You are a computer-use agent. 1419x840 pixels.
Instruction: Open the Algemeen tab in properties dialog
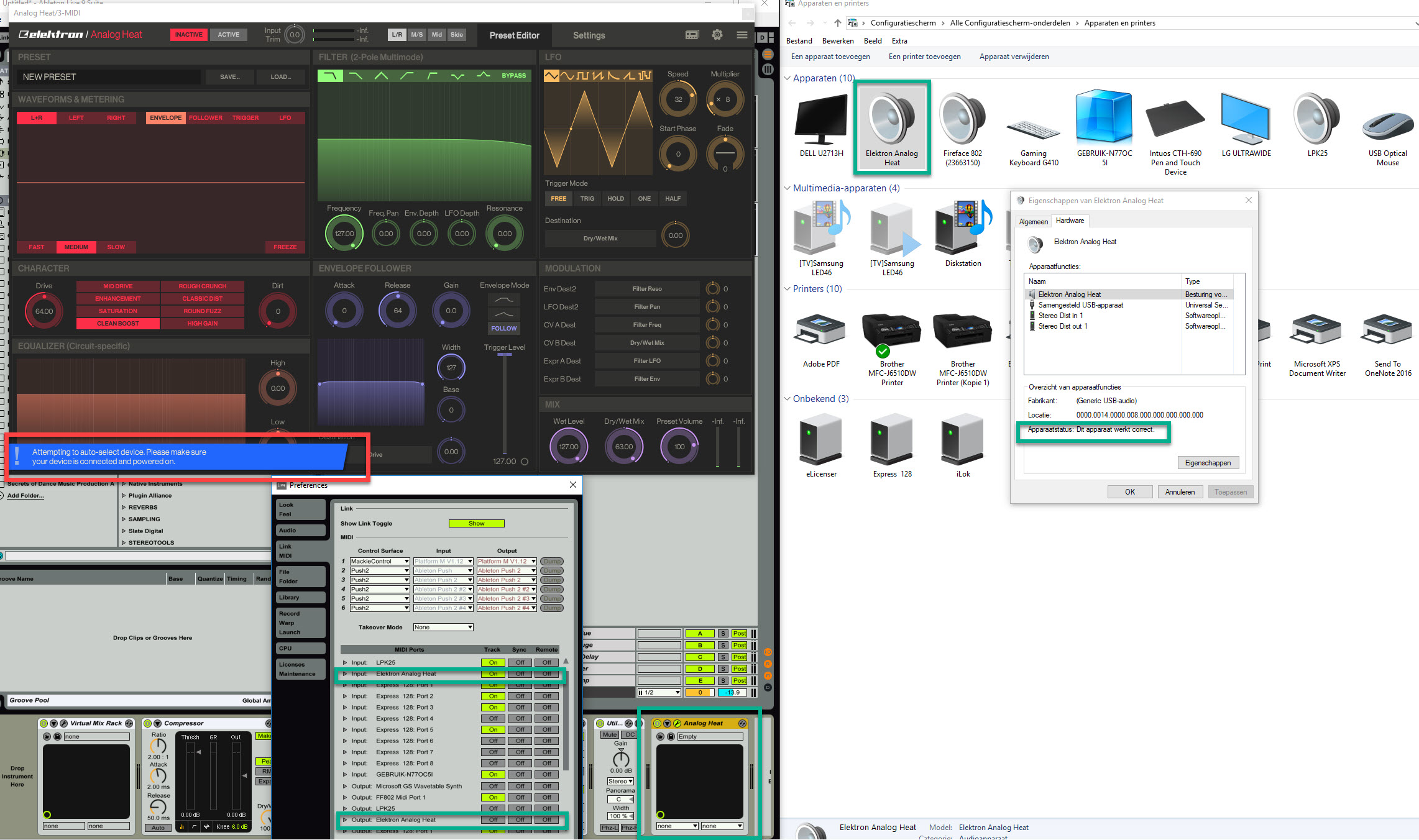1034,222
